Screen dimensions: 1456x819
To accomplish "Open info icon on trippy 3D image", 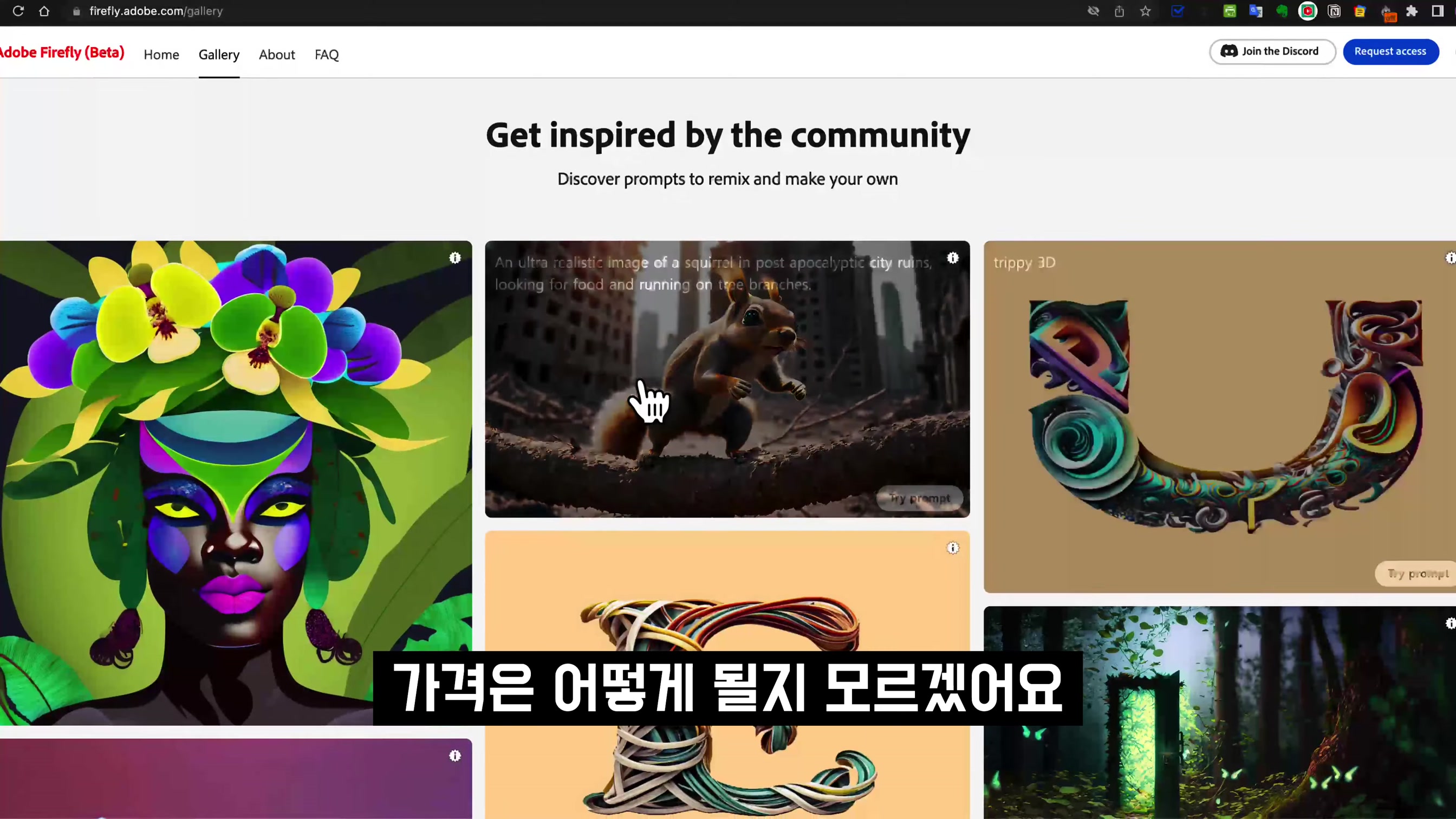I will [1451, 258].
